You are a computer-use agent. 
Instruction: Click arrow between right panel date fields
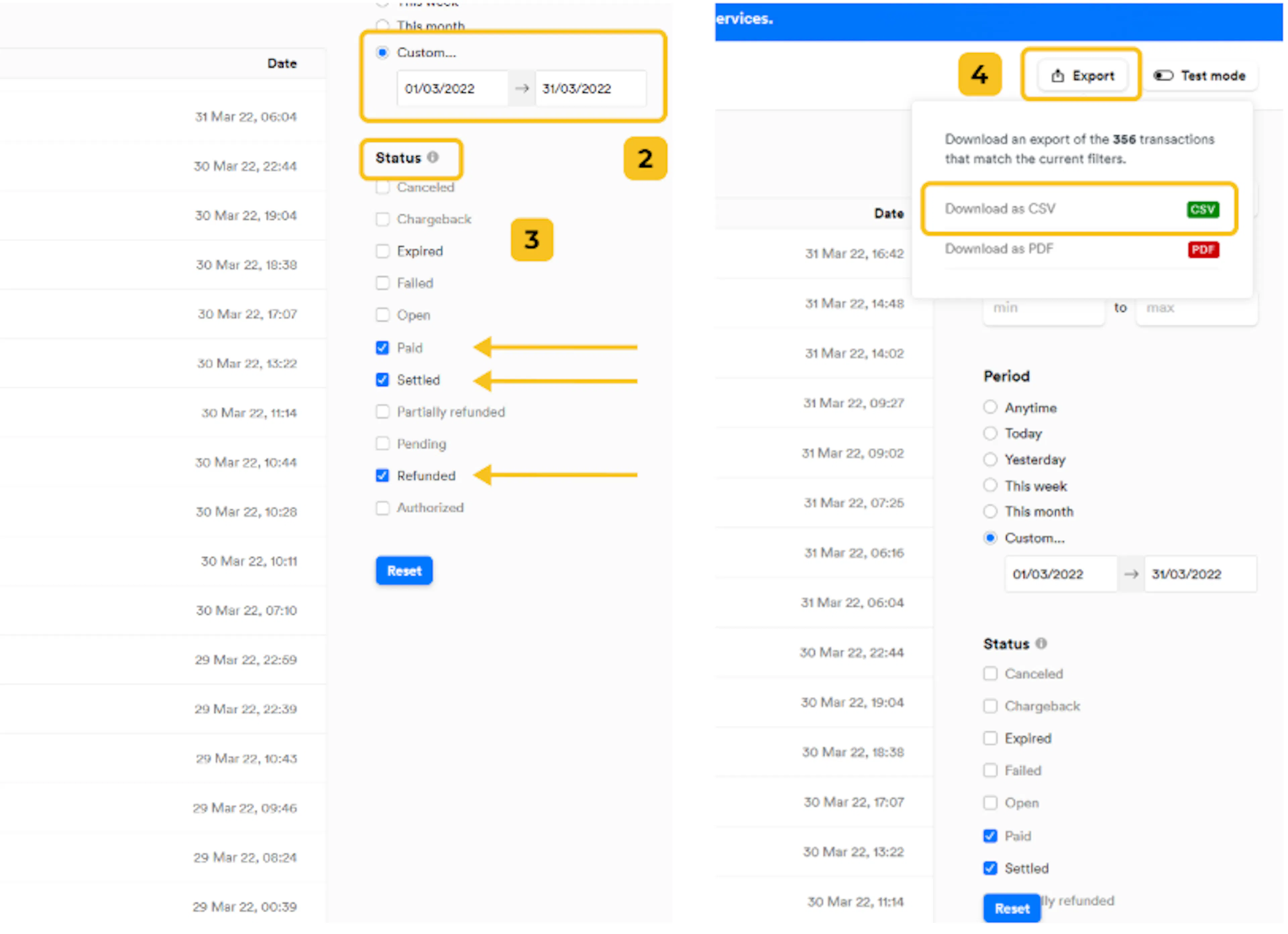pos(1130,574)
